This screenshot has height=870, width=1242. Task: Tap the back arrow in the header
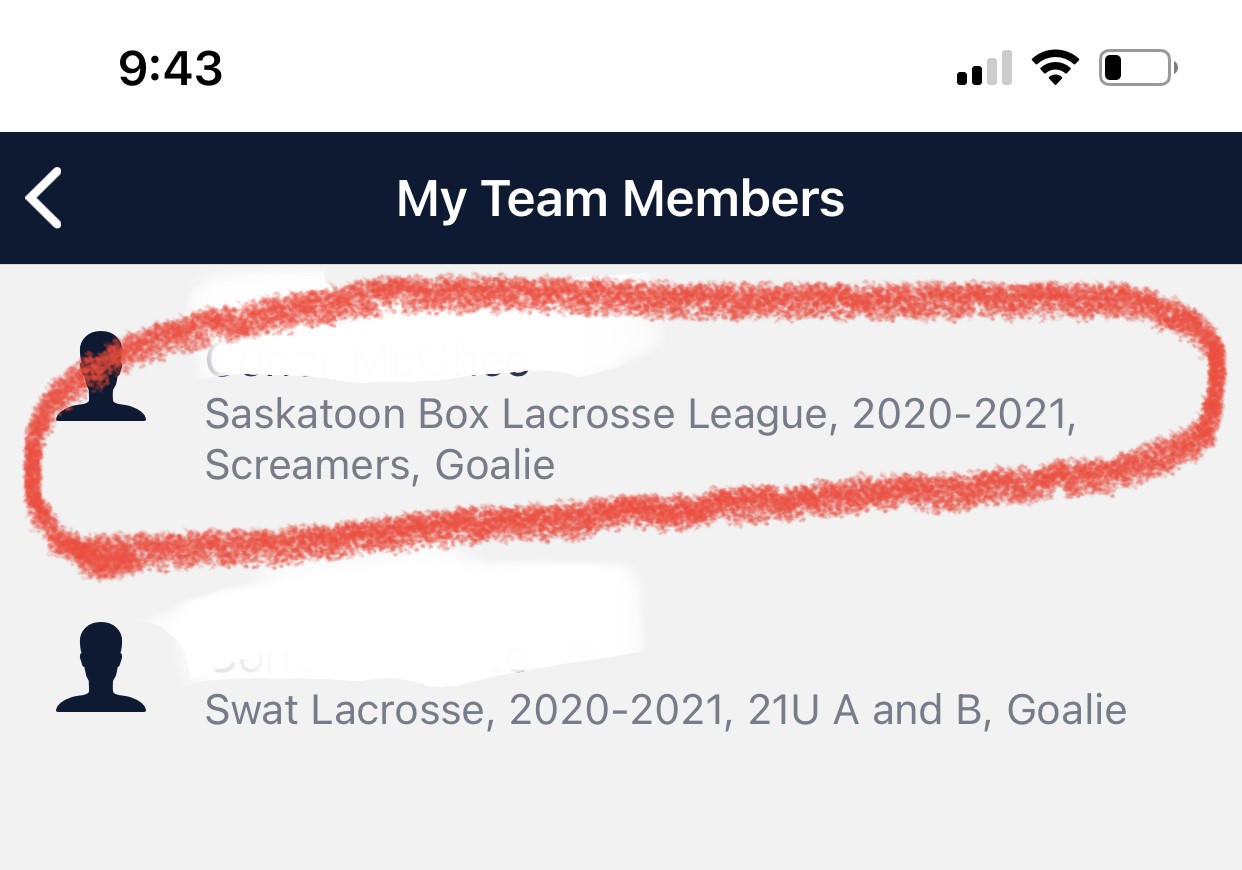[45, 198]
